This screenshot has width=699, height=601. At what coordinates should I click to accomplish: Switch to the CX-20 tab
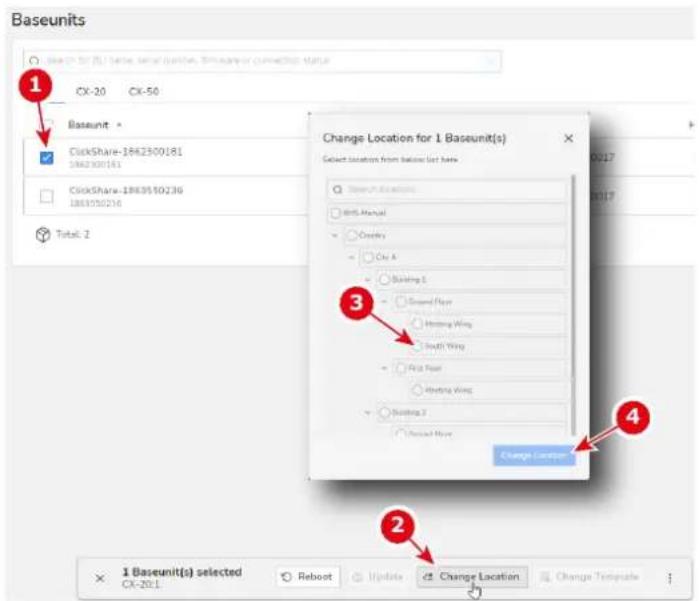click(90, 91)
